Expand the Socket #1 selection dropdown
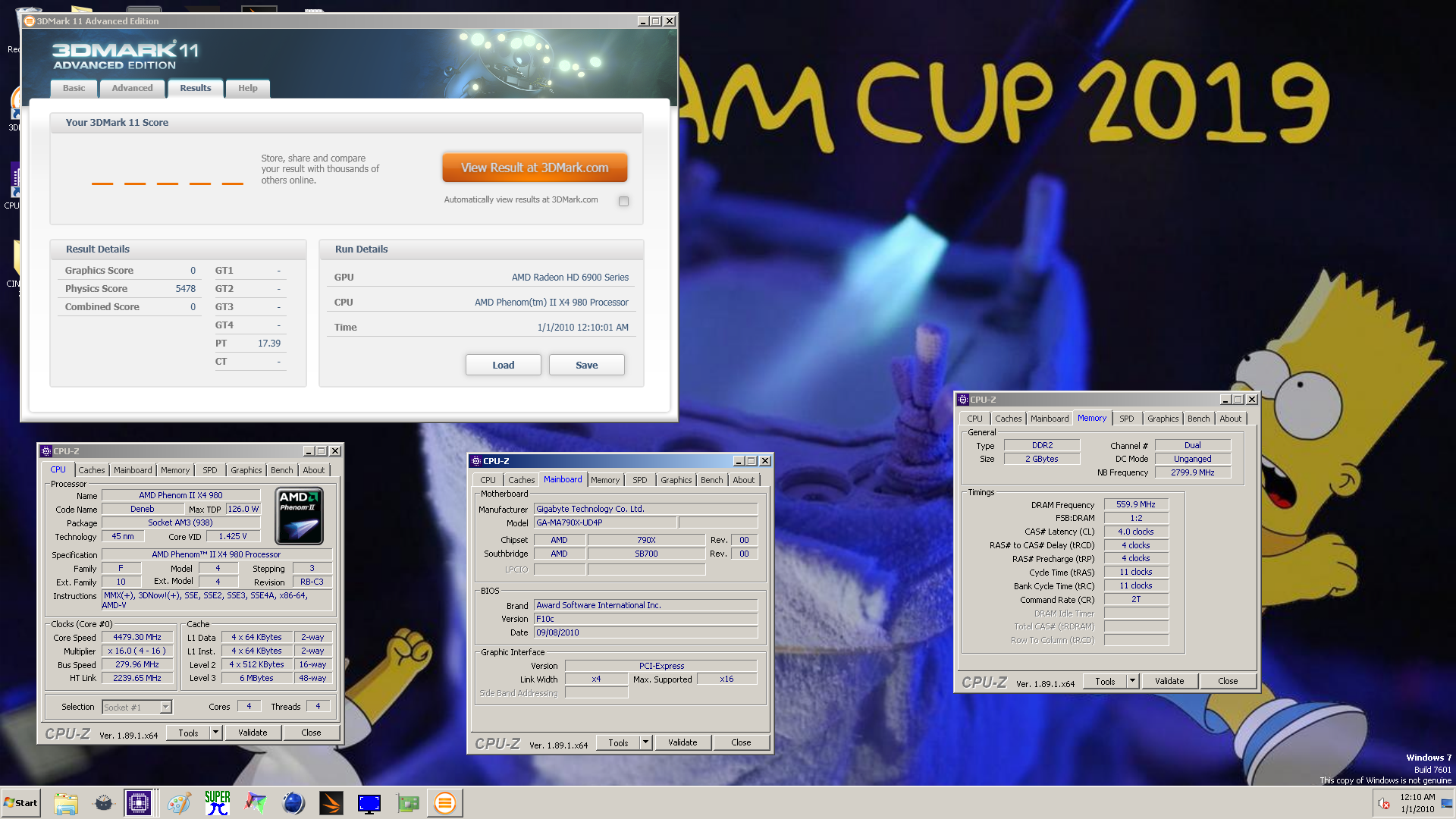The height and width of the screenshot is (819, 1456). click(165, 707)
